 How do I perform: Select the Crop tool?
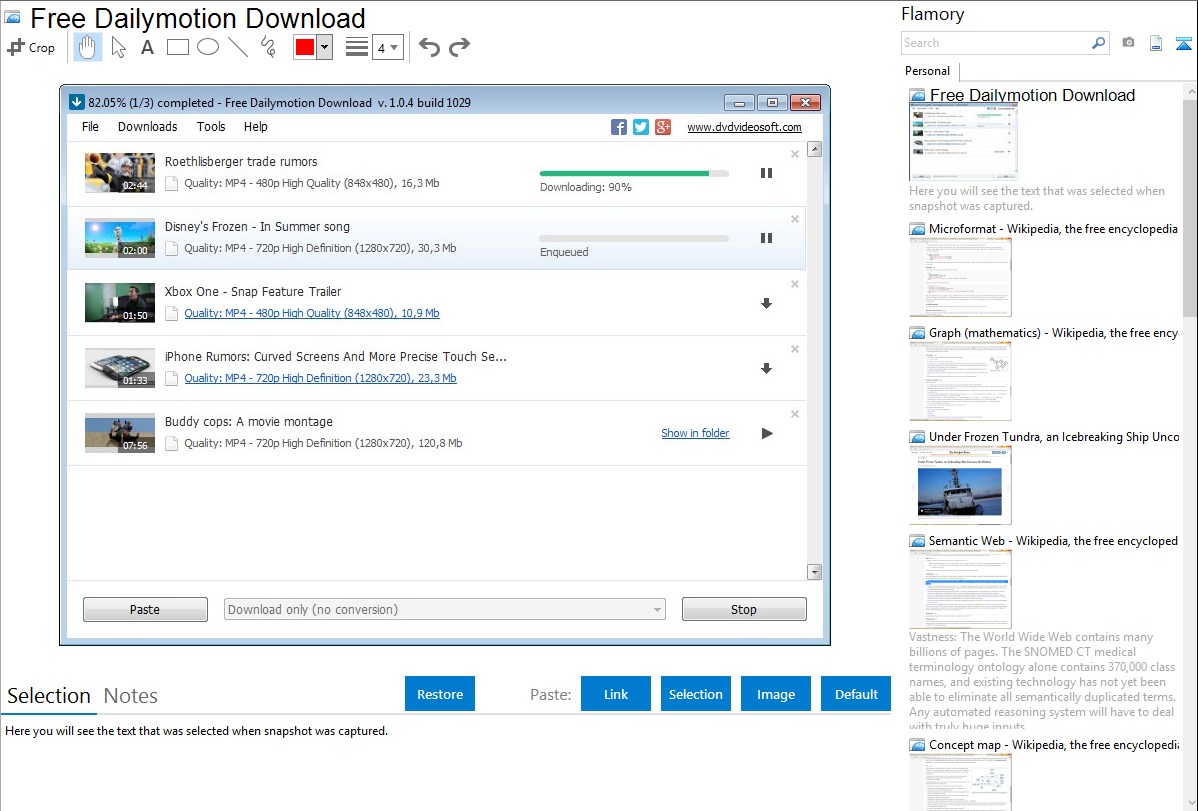[31, 47]
